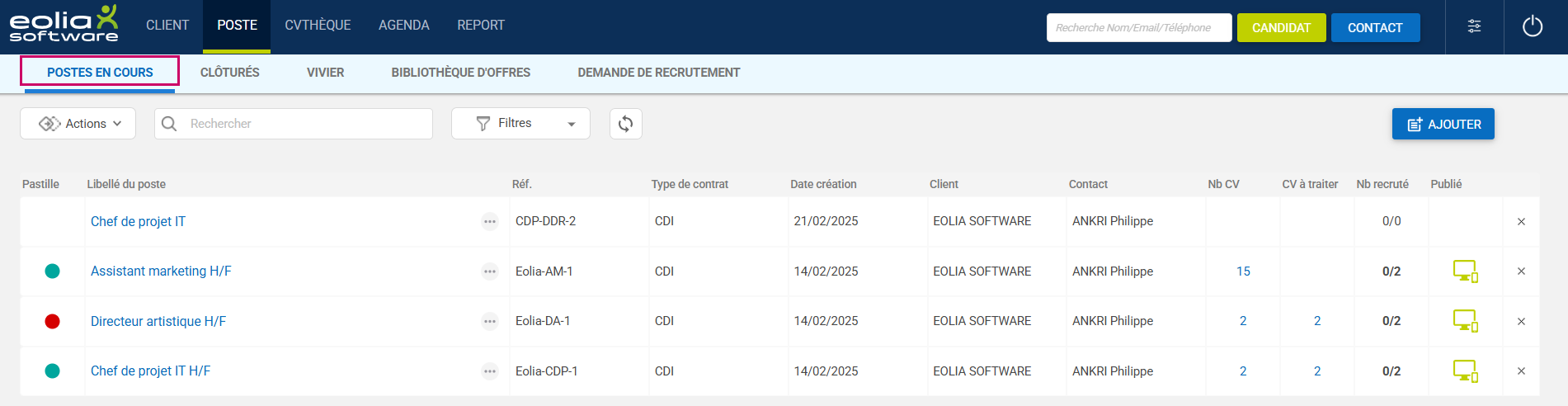Open the Directeur artistique H/F post link
Image resolution: width=1568 pixels, height=406 pixels.
158,321
